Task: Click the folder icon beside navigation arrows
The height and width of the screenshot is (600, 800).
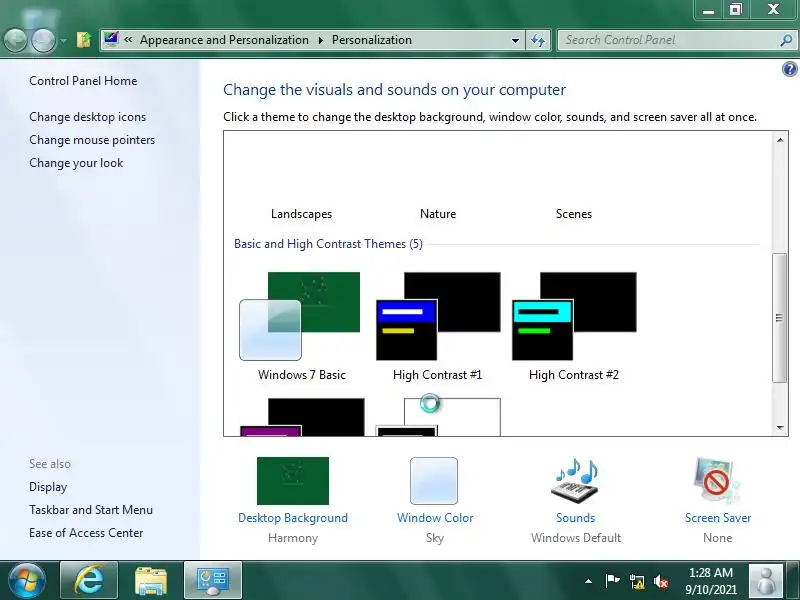Action: click(84, 40)
